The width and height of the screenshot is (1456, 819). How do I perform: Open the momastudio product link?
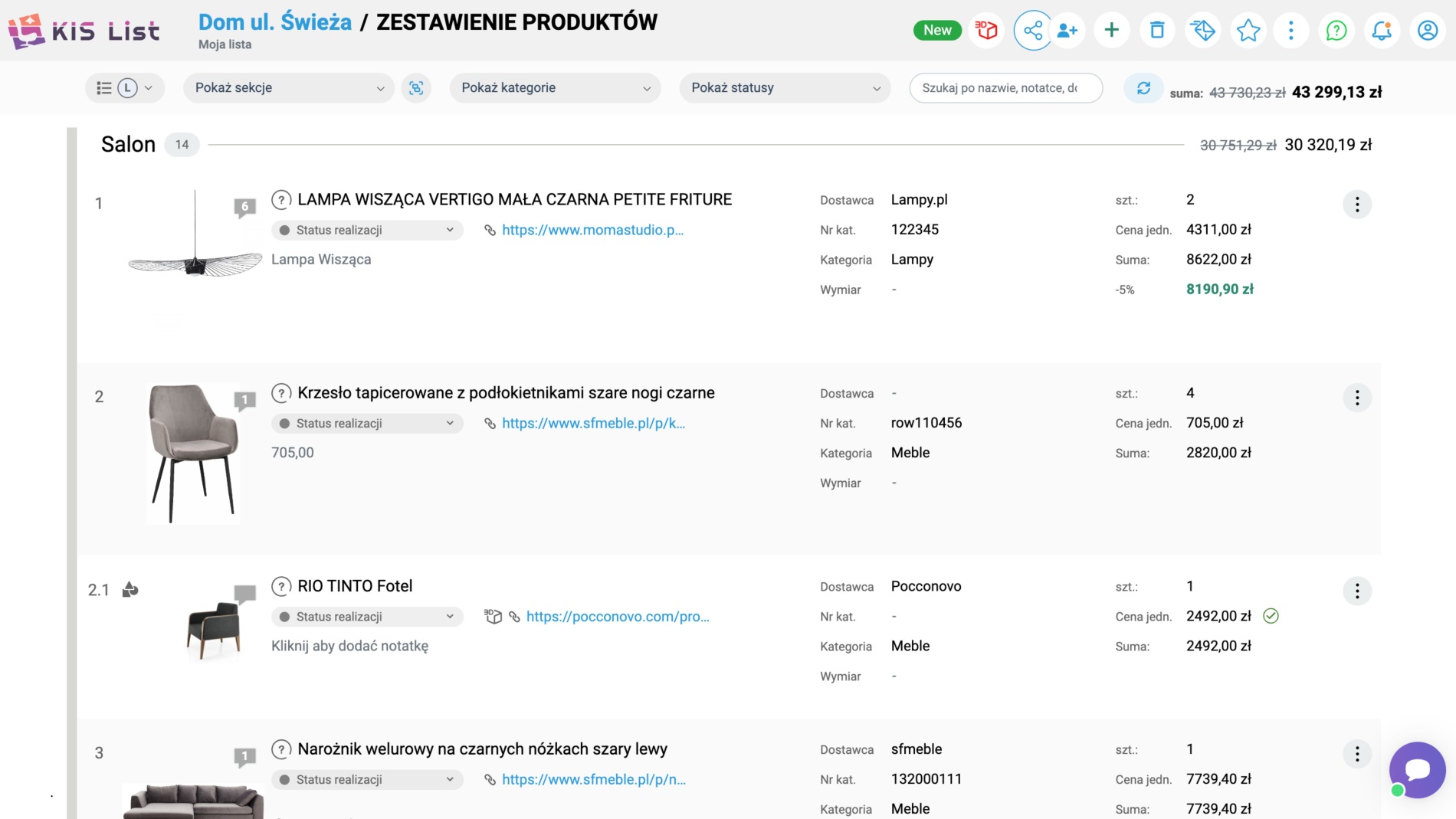coord(592,230)
